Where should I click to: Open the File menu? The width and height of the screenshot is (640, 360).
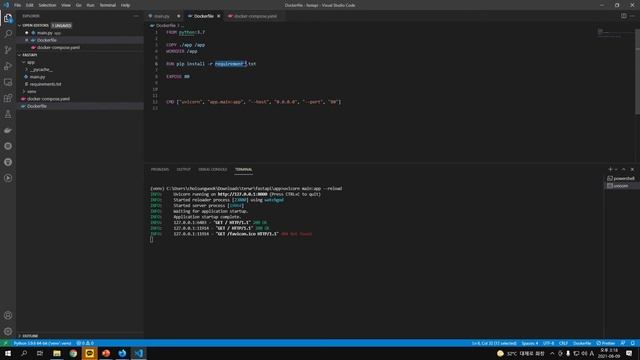click(x=18, y=5)
